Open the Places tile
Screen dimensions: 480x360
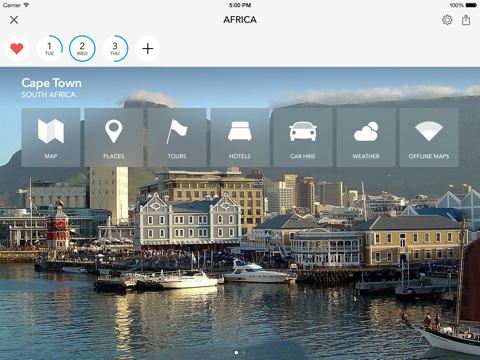(114, 137)
